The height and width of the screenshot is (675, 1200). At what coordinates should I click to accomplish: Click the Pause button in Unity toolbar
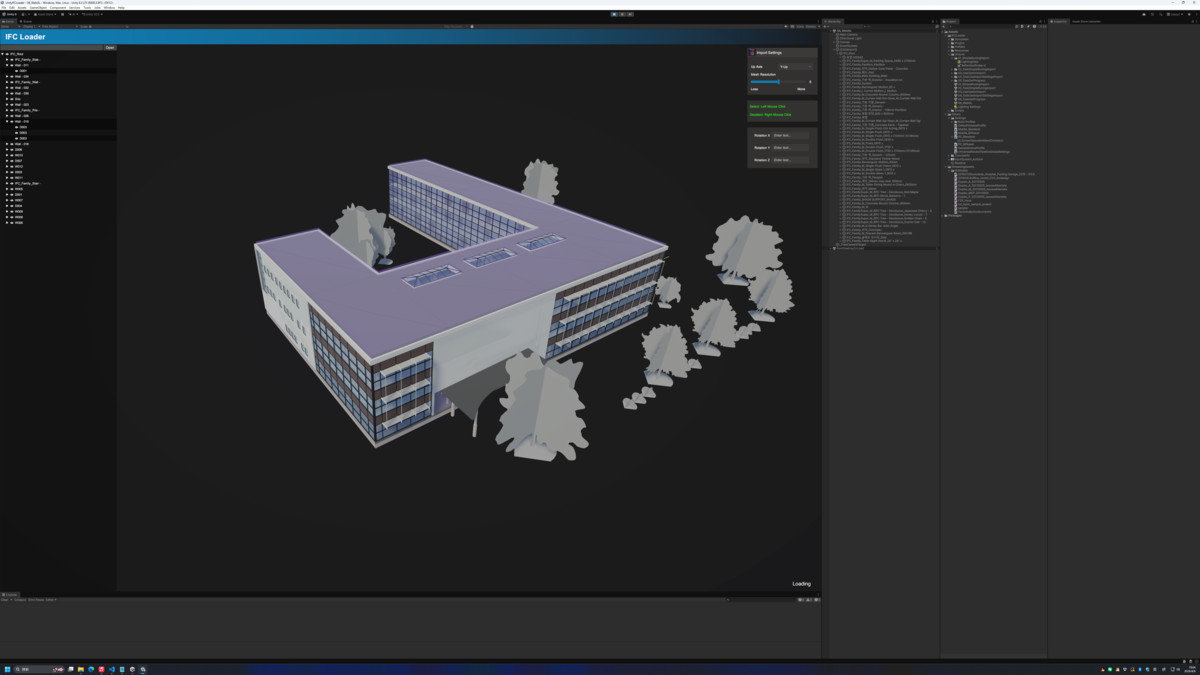[622, 14]
